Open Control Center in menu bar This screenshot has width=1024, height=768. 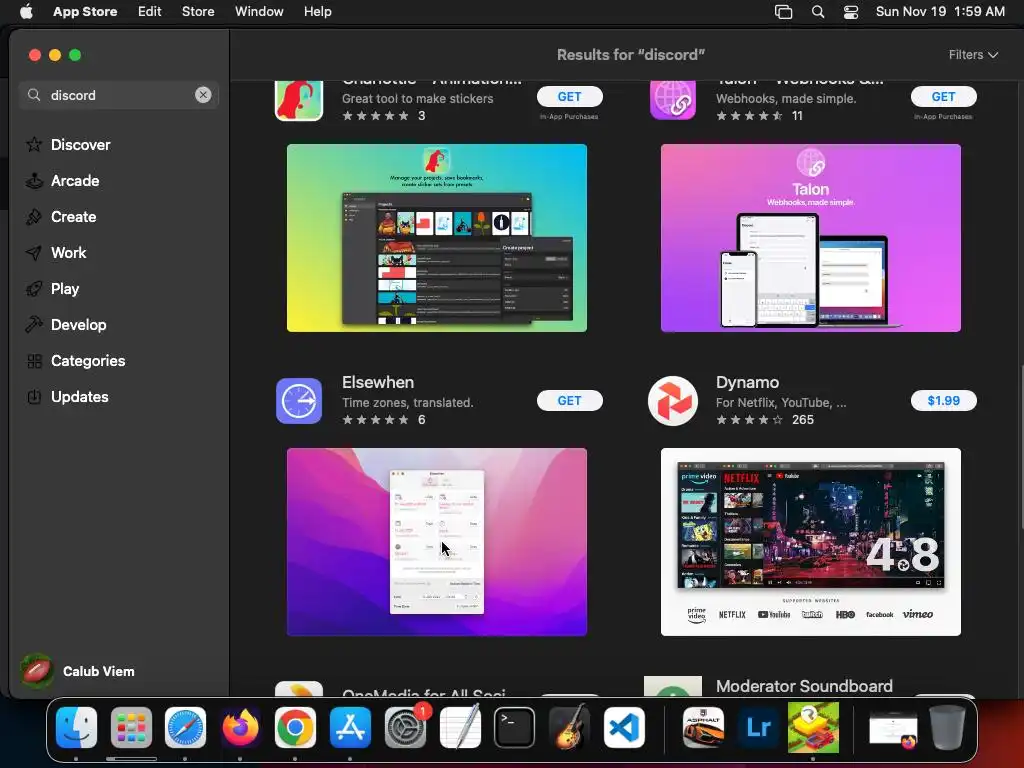[851, 12]
